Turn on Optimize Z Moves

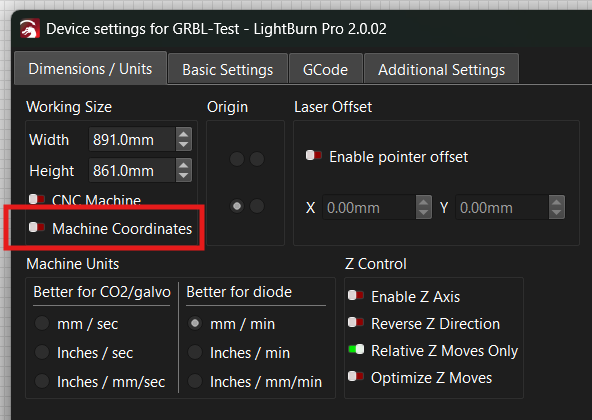click(x=356, y=377)
